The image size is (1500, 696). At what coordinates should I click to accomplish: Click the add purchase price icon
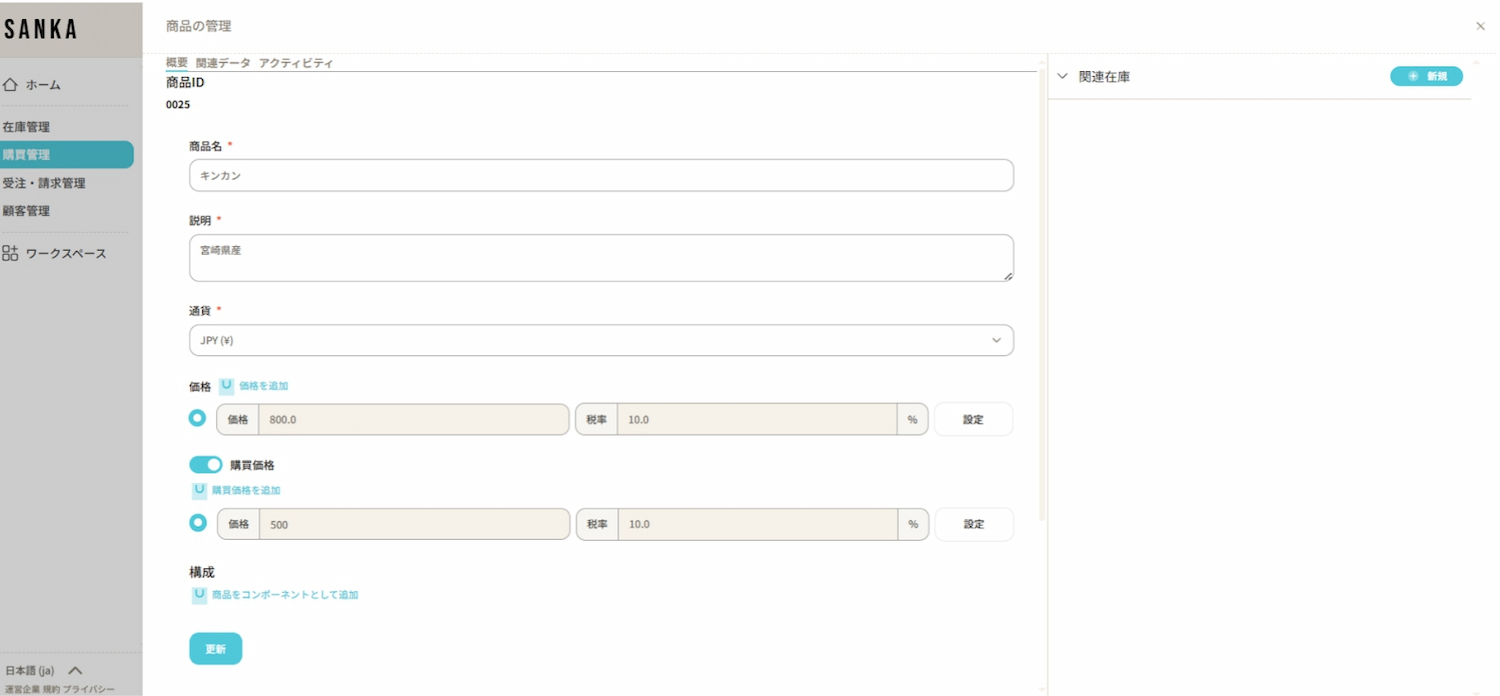coord(200,490)
